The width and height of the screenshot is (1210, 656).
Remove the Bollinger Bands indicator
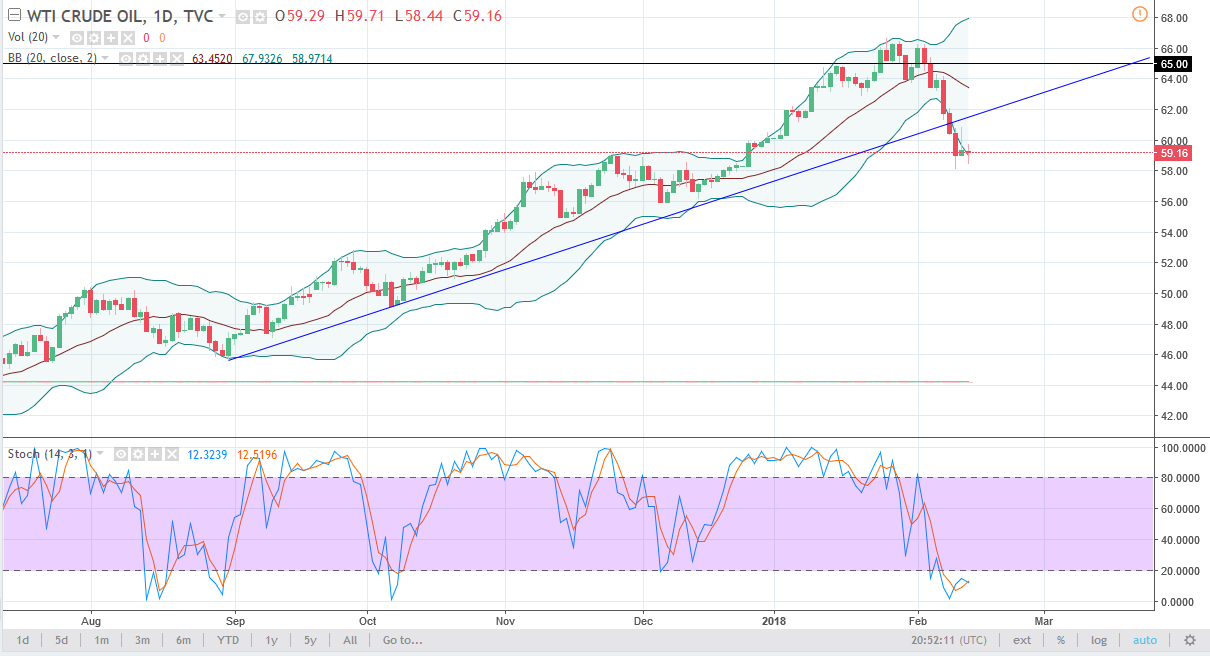tap(177, 59)
